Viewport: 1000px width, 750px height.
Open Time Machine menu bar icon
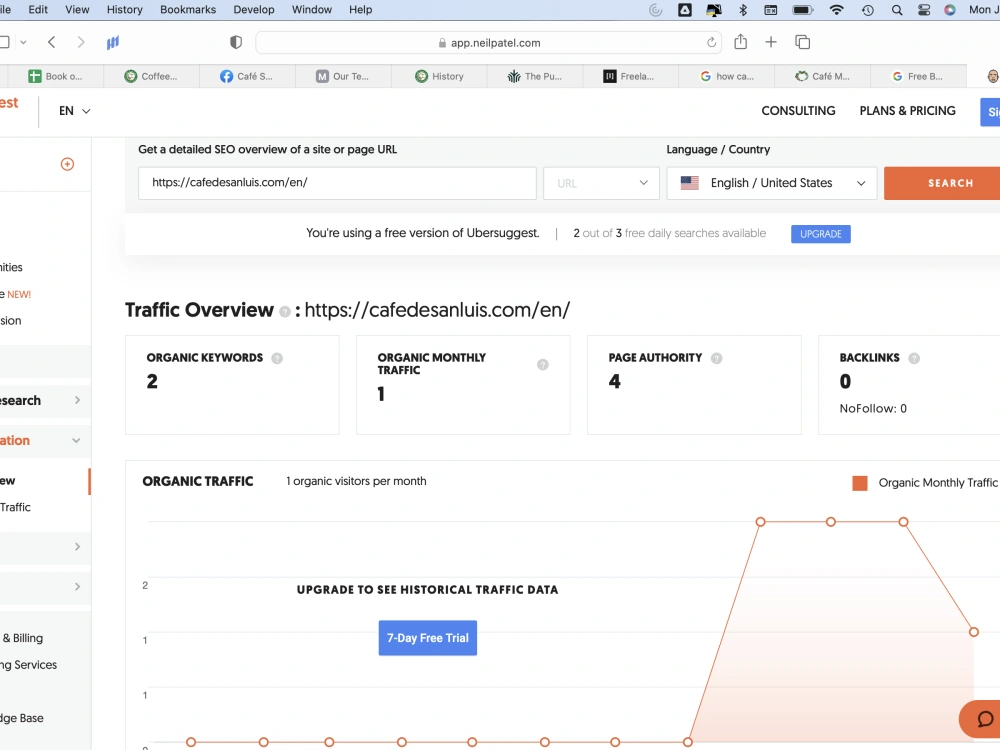pyautogui.click(x=867, y=10)
